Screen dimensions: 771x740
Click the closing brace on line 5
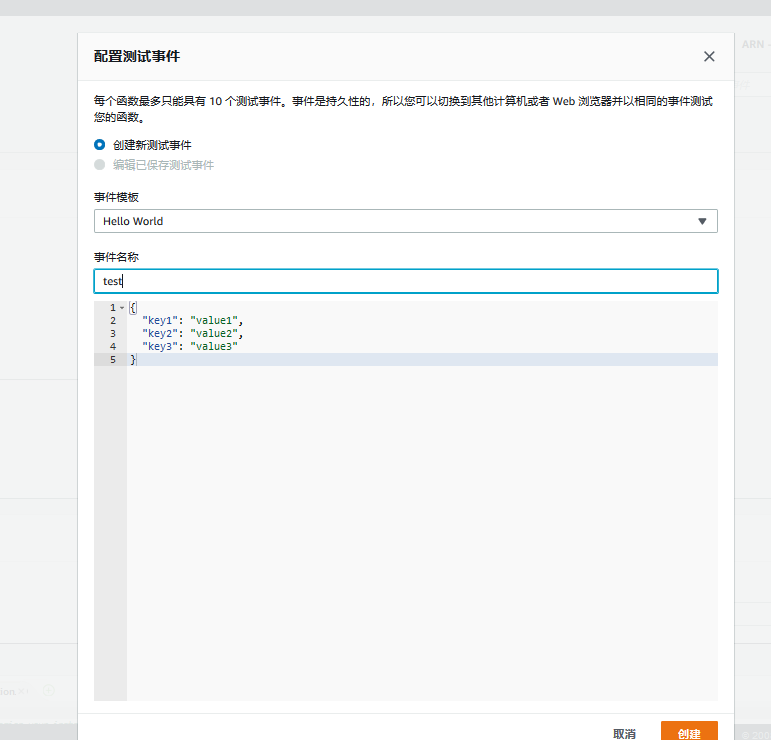(x=133, y=360)
